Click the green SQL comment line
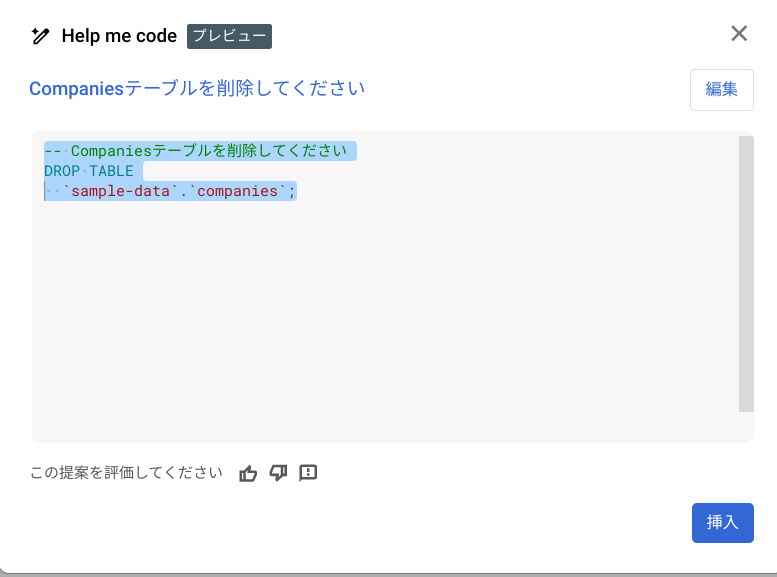Screen dimensions: 777x577 196,151
